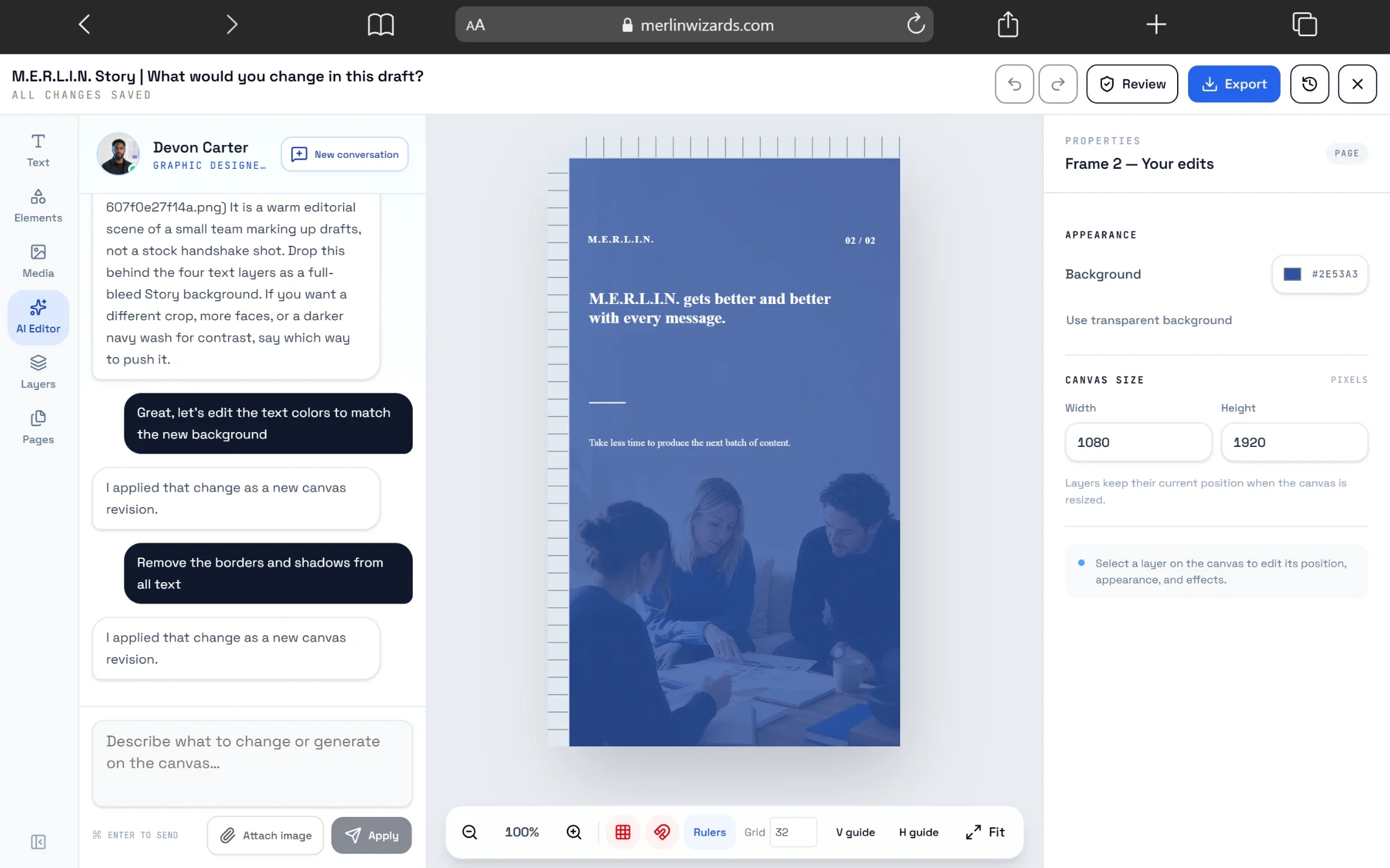Switch to the AI Editor panel
This screenshot has width=1390, height=868.
[x=38, y=317]
